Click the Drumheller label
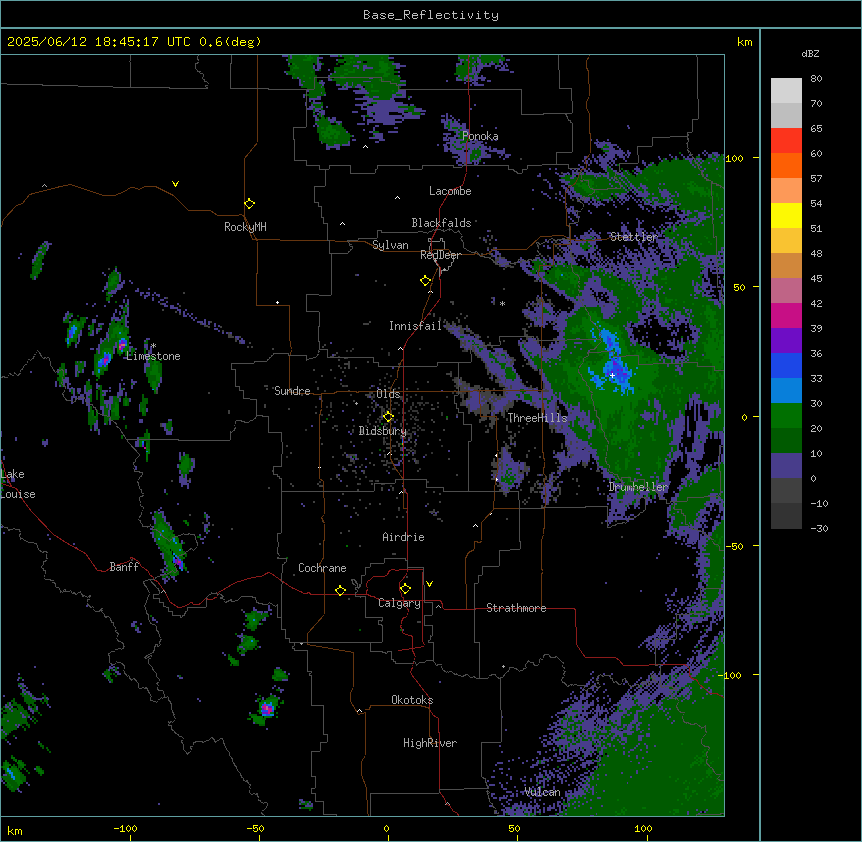The height and width of the screenshot is (842, 862). click(638, 487)
